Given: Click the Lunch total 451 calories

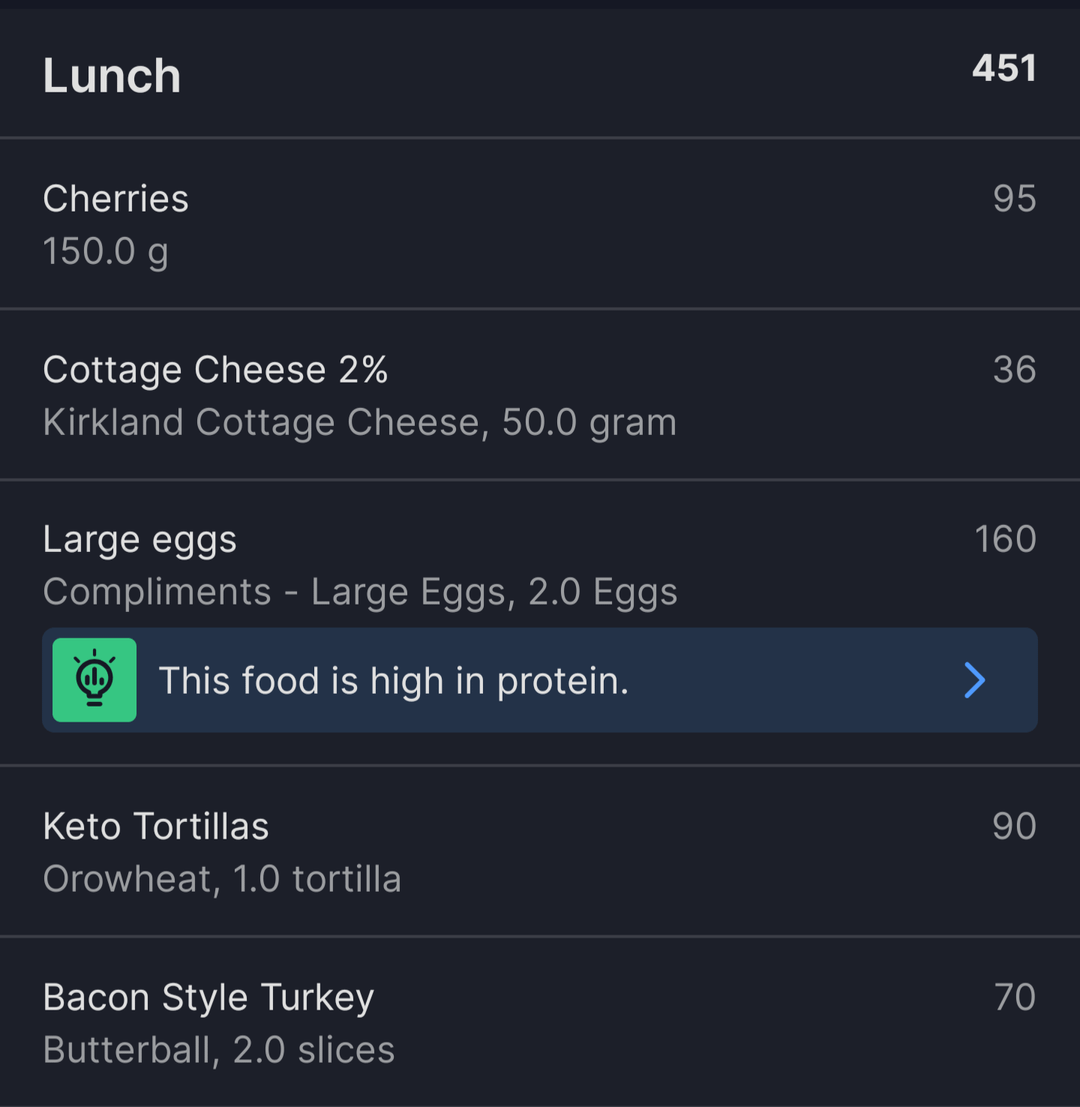Looking at the screenshot, I should (1004, 68).
